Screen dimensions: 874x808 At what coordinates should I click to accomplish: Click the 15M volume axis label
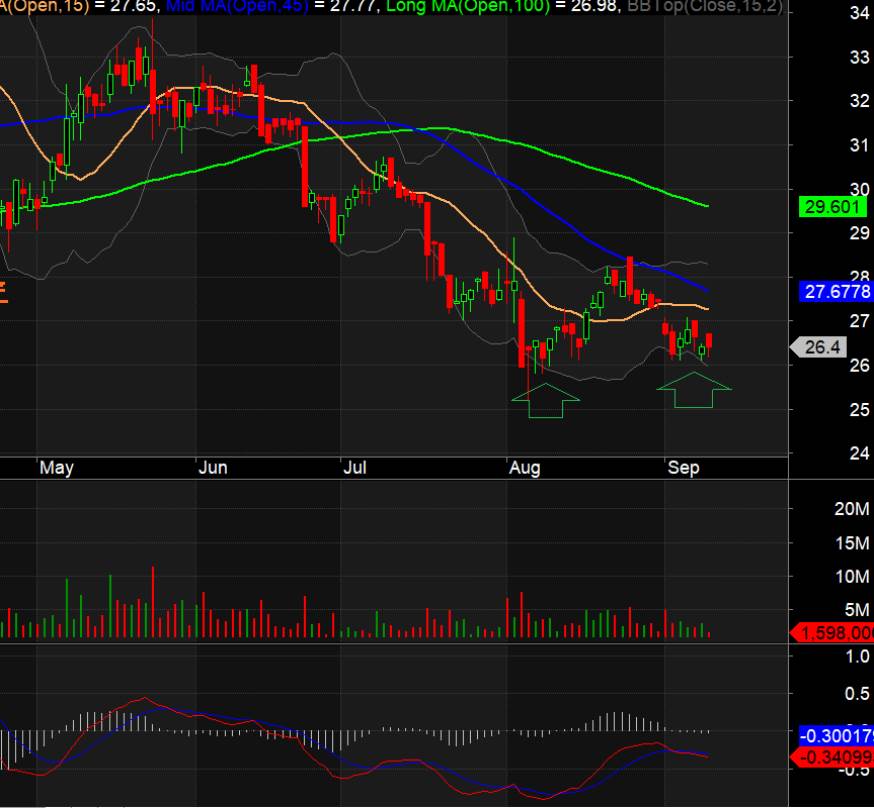(852, 543)
